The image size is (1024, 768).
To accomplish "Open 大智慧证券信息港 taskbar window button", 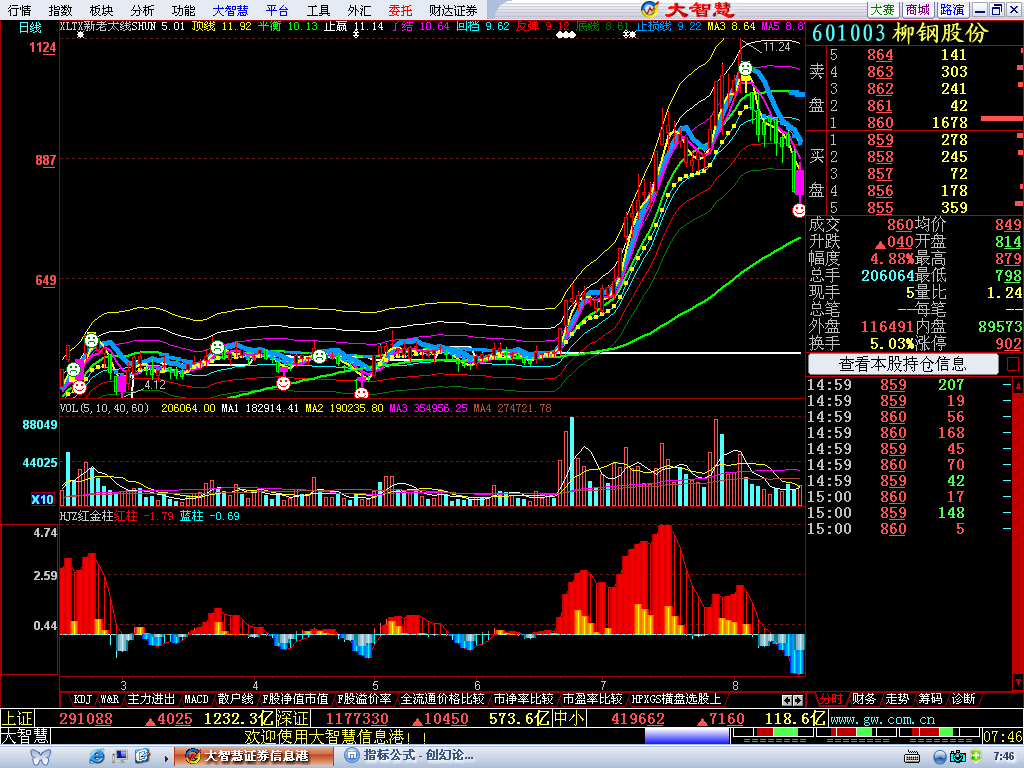I will click(253, 756).
